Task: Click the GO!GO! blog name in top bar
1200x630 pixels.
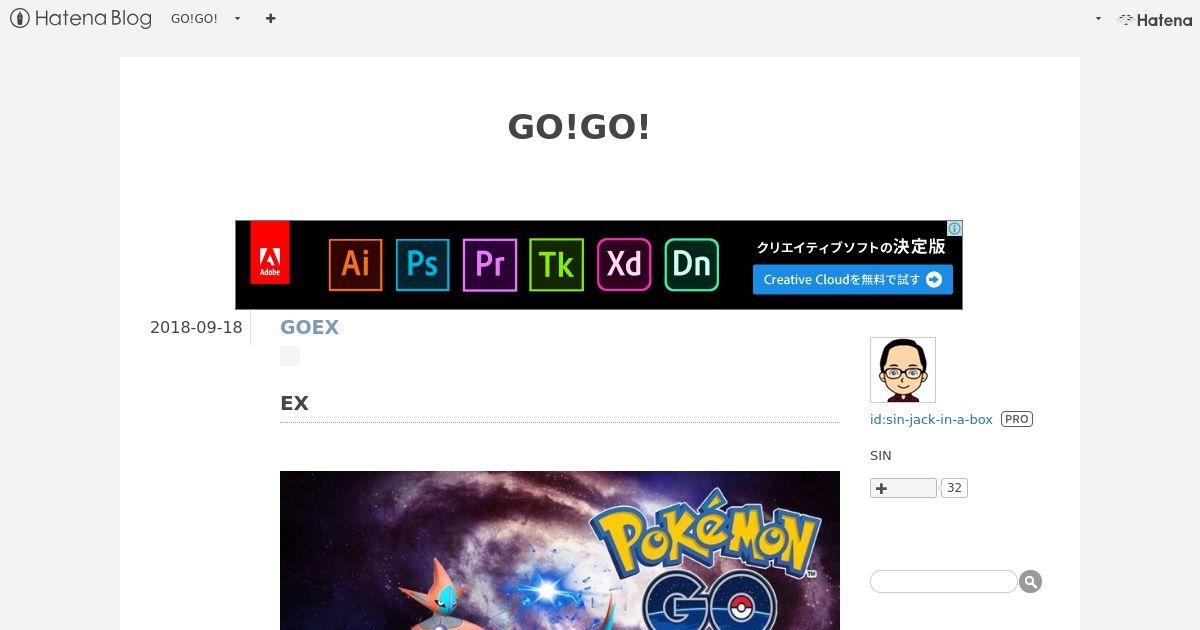Action: [x=194, y=19]
